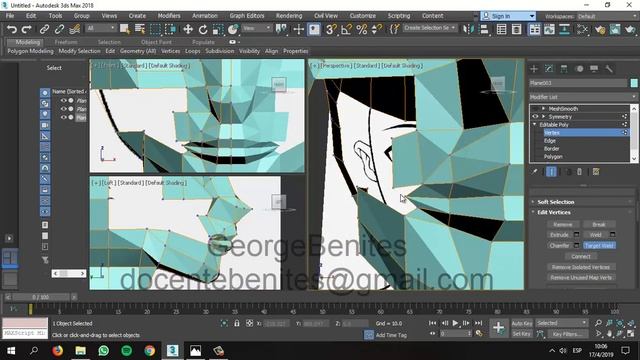Select the Select and Rotate tool
The height and width of the screenshot is (360, 640).
coord(203,29)
